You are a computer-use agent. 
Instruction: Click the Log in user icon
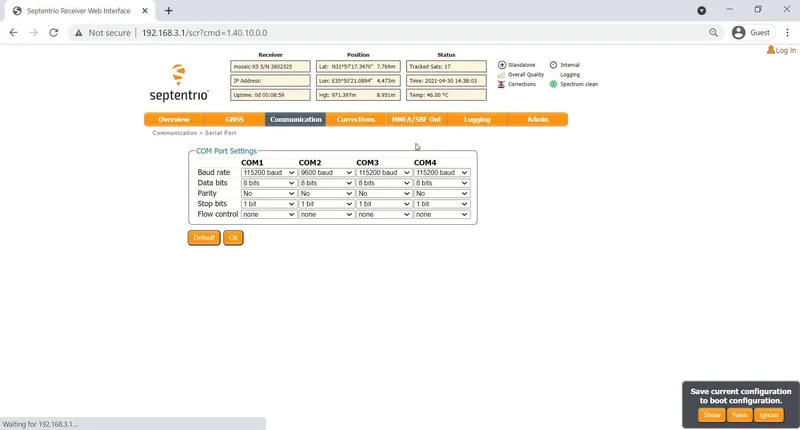pyautogui.click(x=770, y=50)
